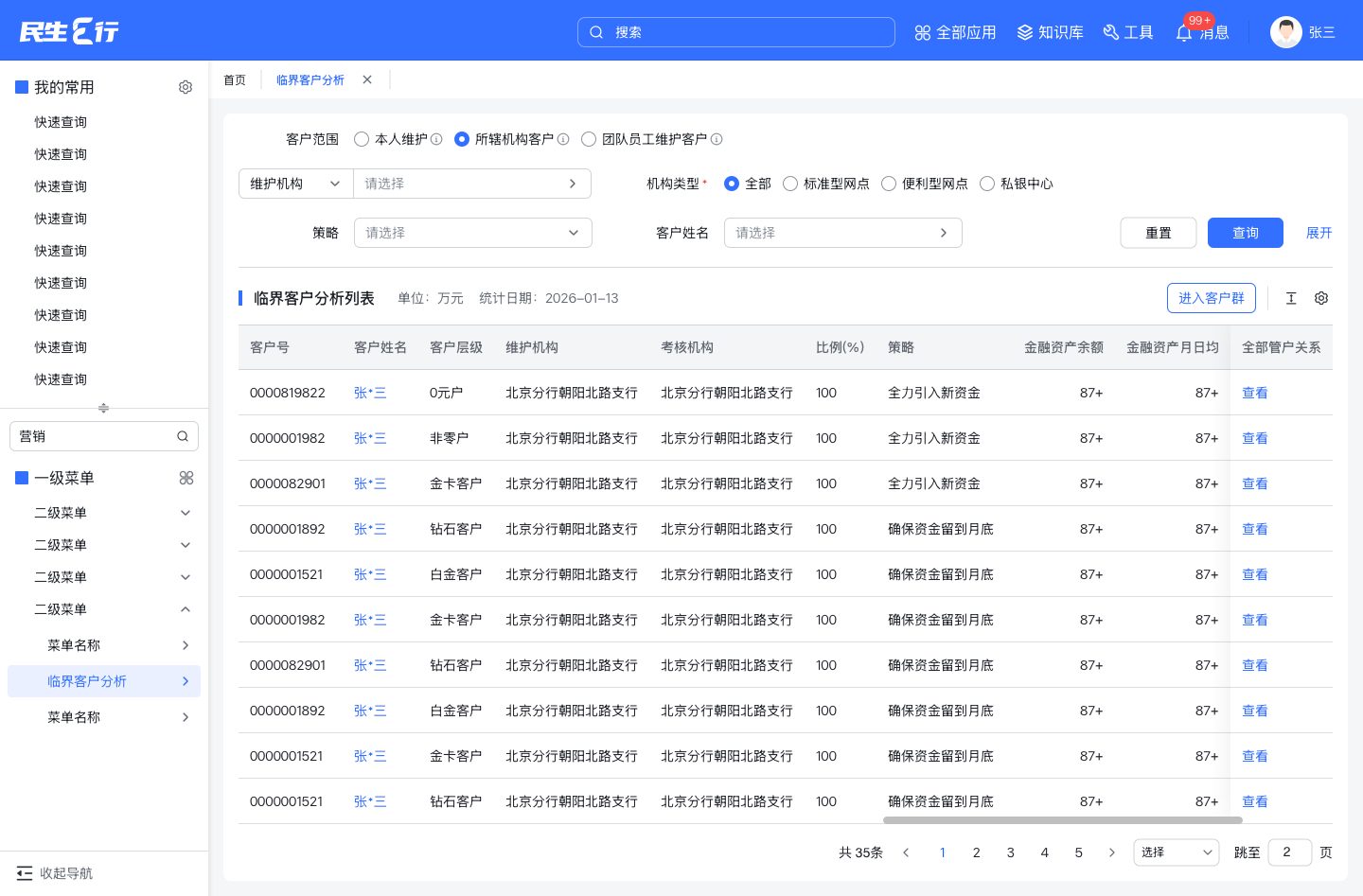The height and width of the screenshot is (896, 1363).
Task: Select the 标准型网点 radio option
Action: (790, 184)
